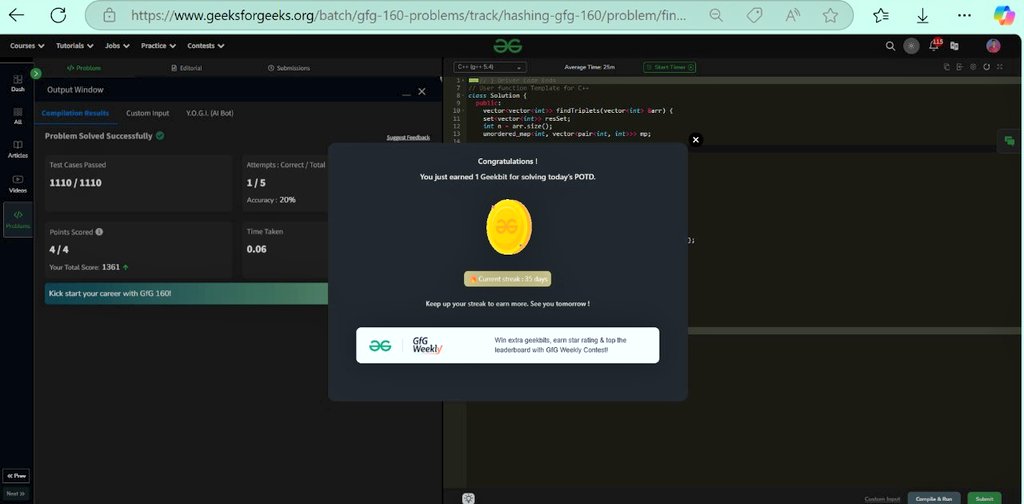Expand the code editor to fullscreen

(999, 67)
